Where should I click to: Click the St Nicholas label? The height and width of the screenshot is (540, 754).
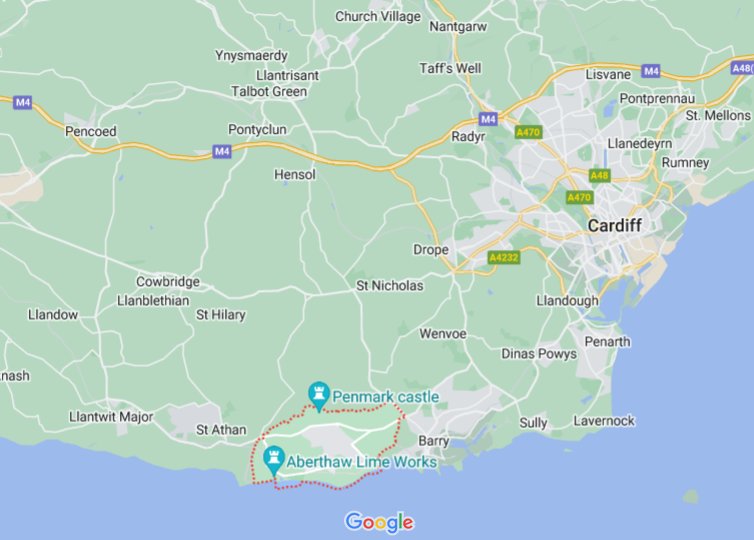[x=390, y=286]
